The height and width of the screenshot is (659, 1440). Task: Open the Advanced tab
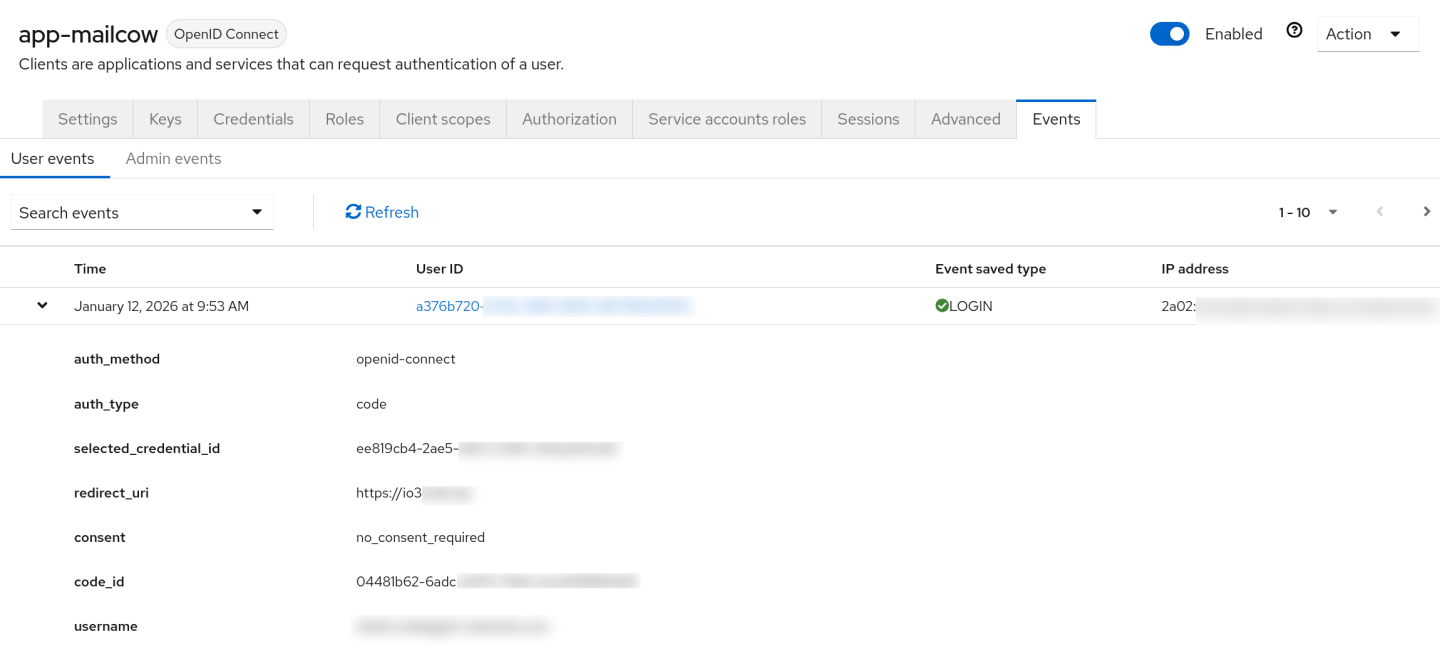(x=965, y=118)
